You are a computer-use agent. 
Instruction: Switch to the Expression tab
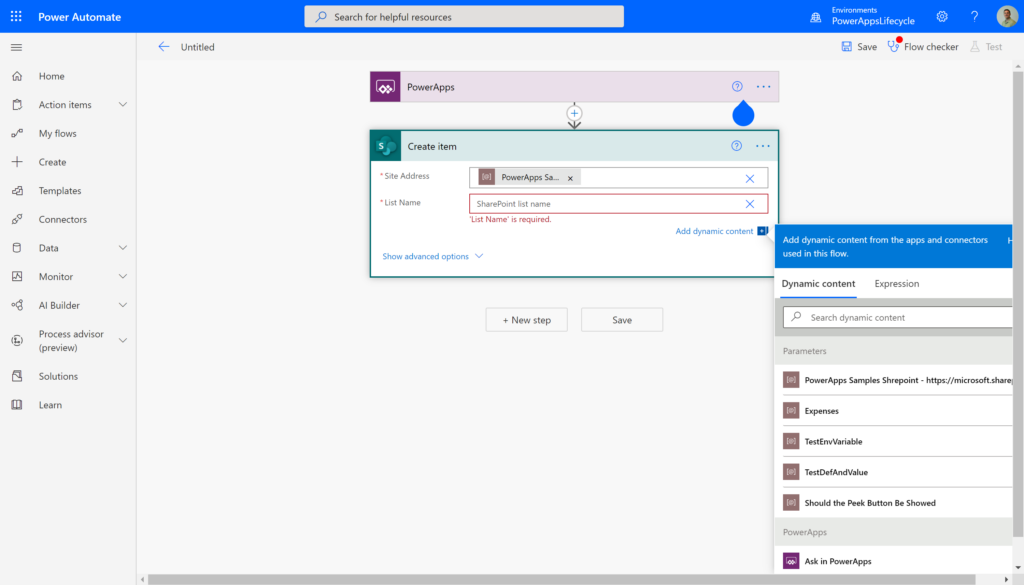point(896,284)
